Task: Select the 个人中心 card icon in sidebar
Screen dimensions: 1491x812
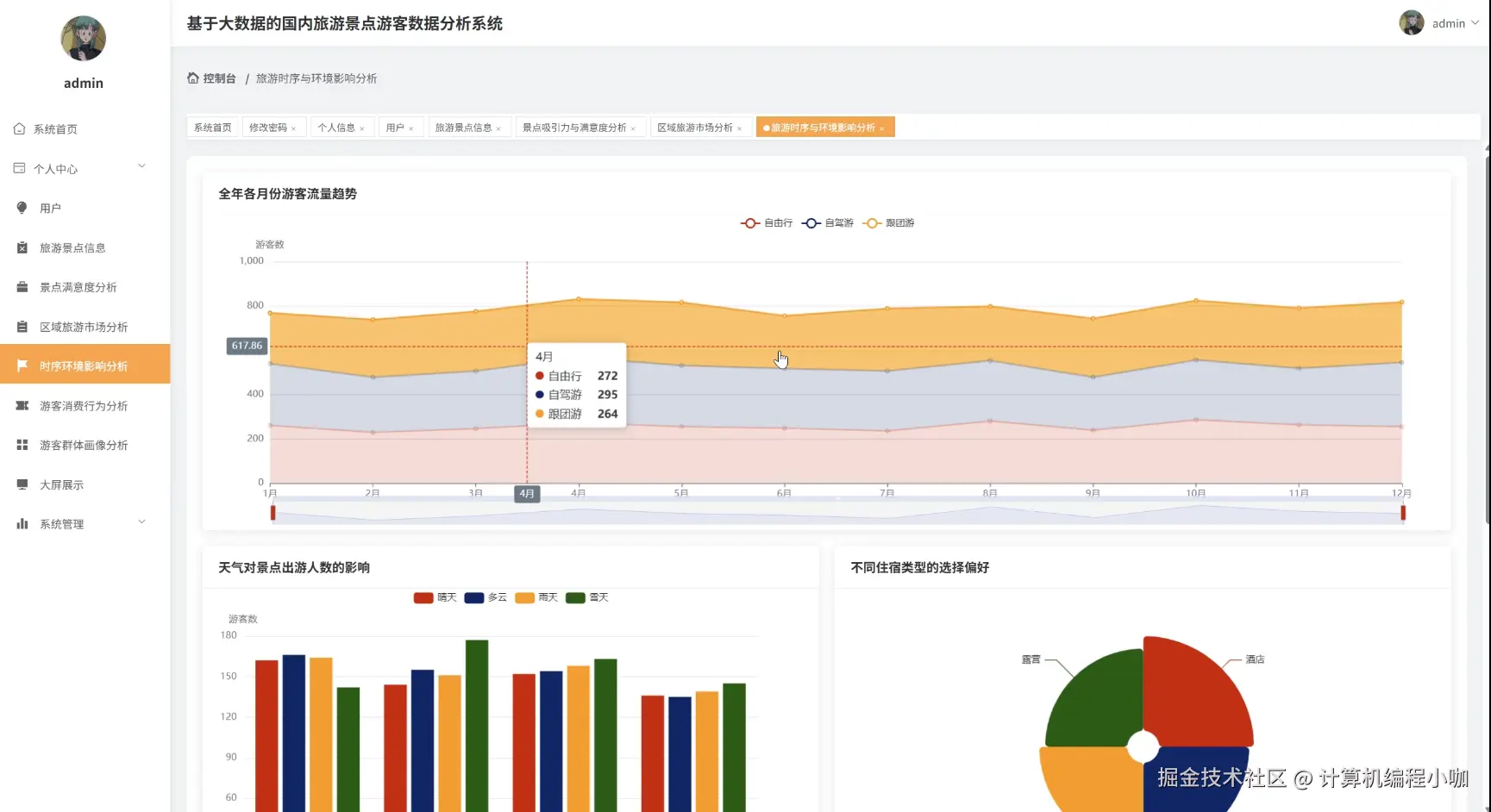Action: pyautogui.click(x=20, y=168)
